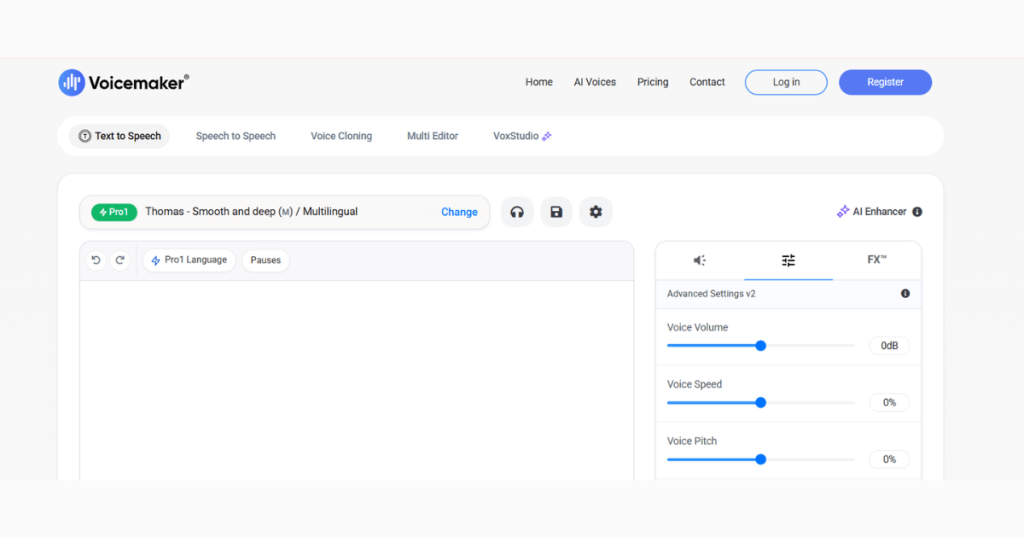This screenshot has width=1024, height=538.
Task: Open the VoxStudio tab
Action: pos(522,136)
